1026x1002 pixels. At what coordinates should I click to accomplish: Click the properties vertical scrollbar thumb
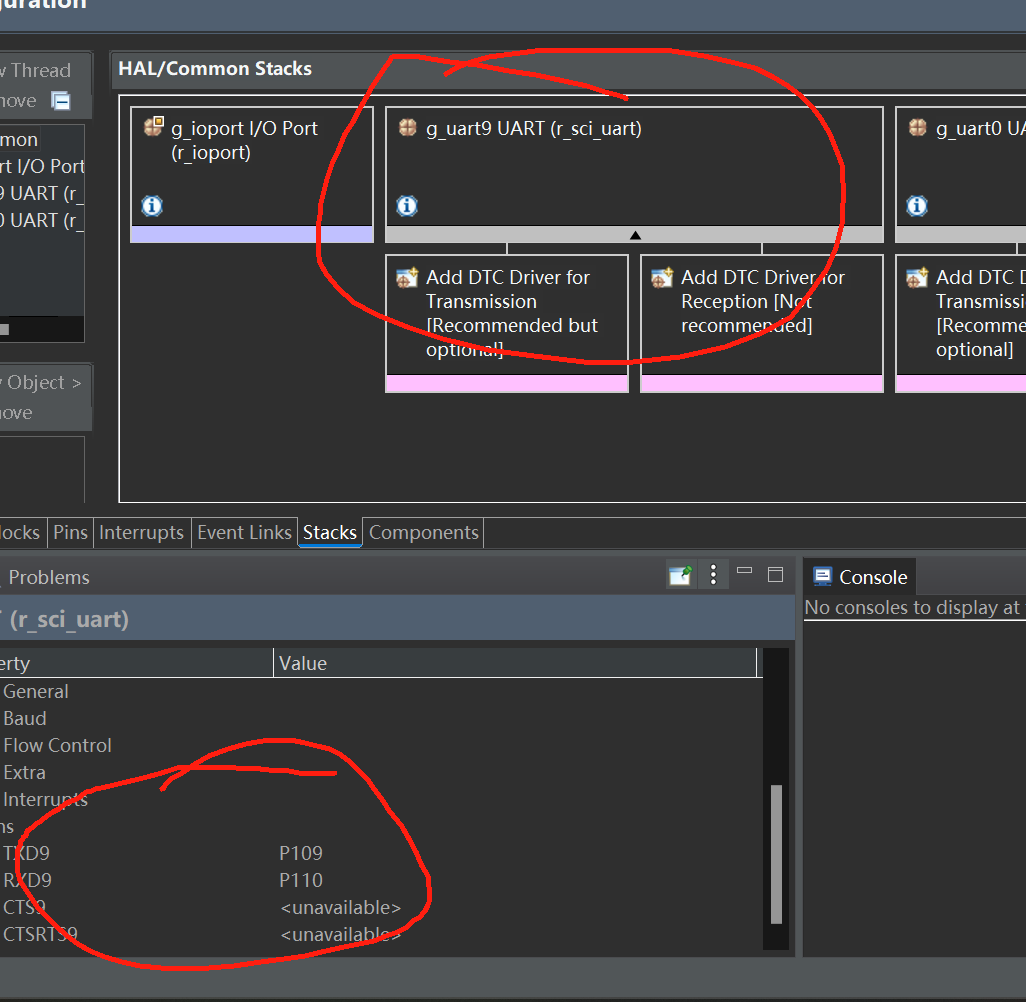777,853
